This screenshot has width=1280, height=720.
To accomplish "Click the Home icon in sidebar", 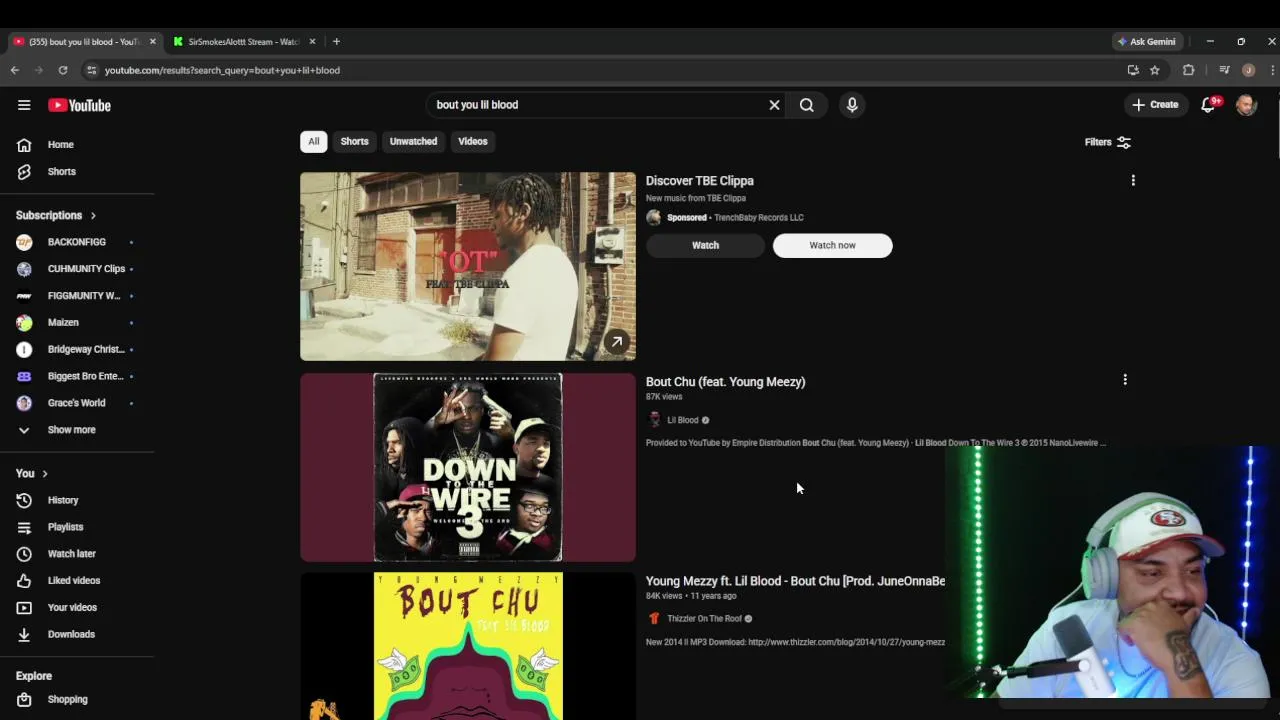I will coord(24,145).
